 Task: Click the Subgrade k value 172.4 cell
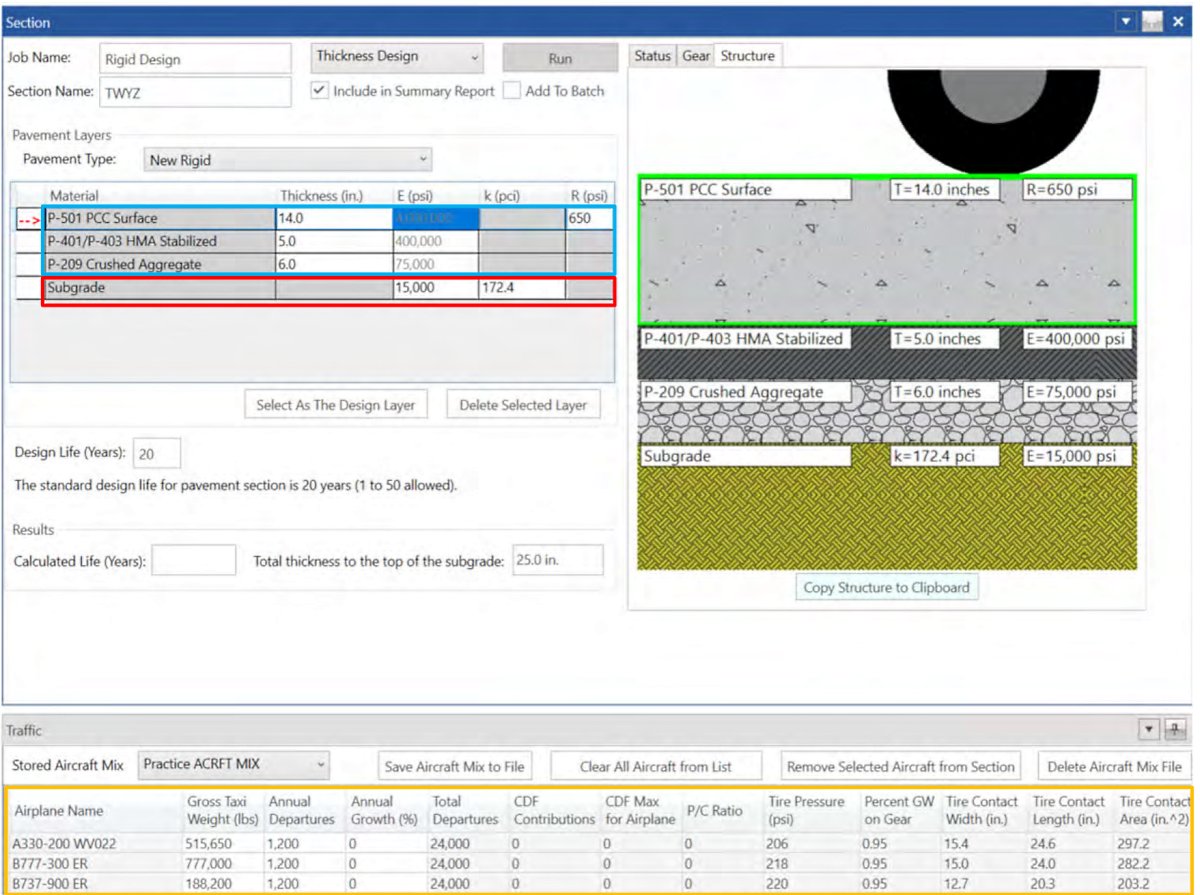[x=522, y=289]
